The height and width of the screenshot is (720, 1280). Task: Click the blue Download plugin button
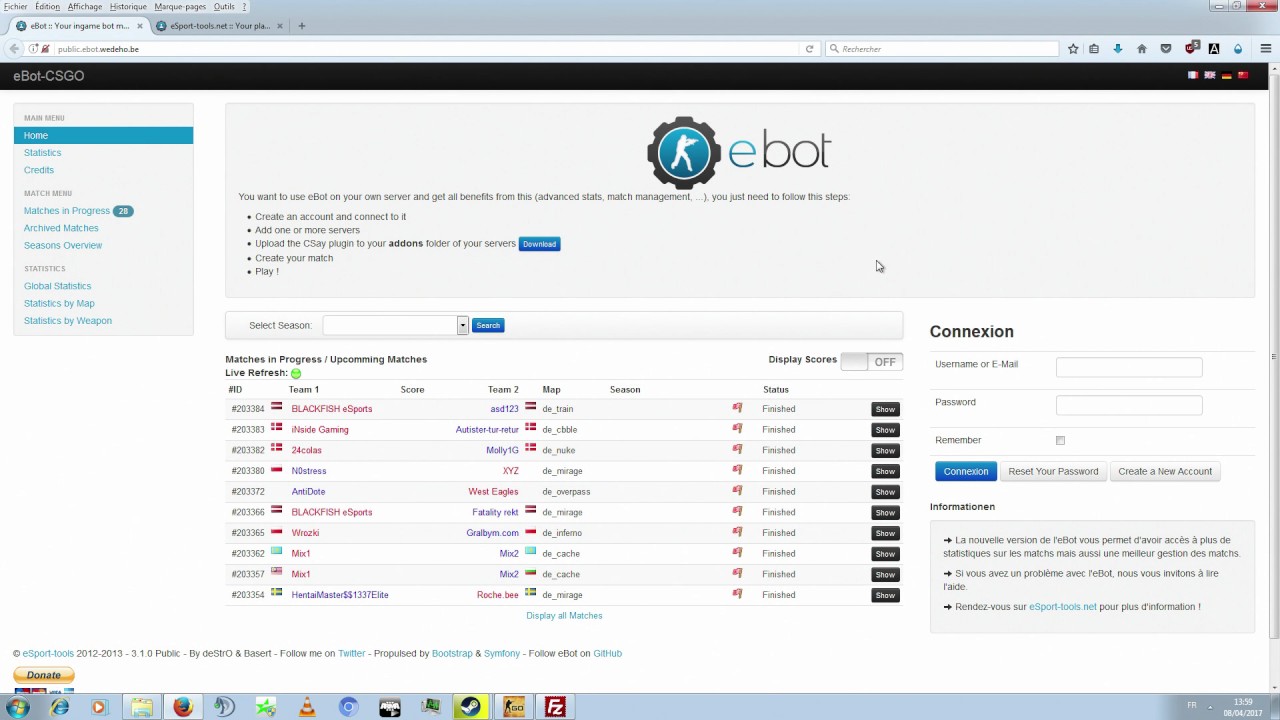point(539,244)
